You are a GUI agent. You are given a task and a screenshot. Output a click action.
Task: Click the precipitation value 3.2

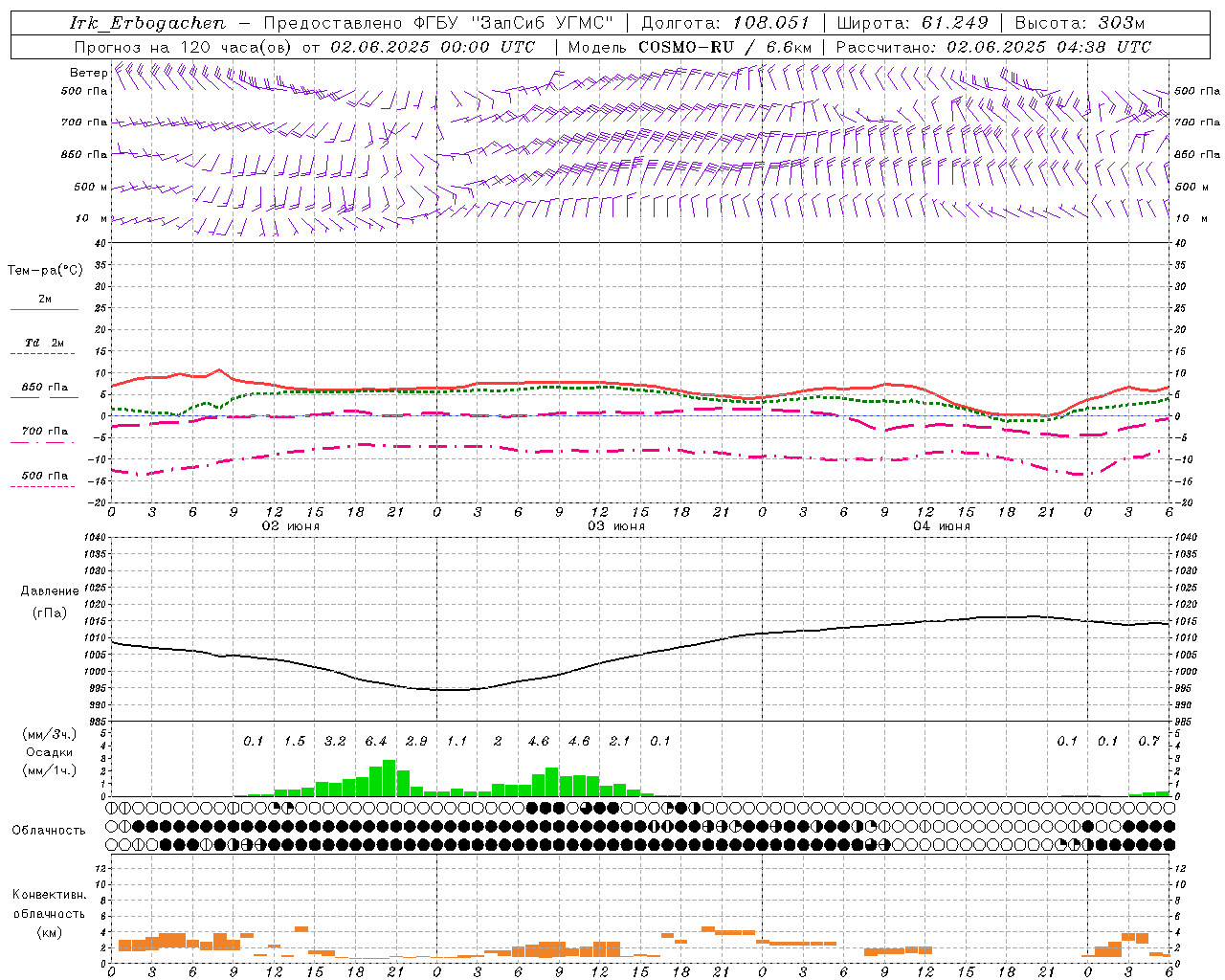pos(335,742)
